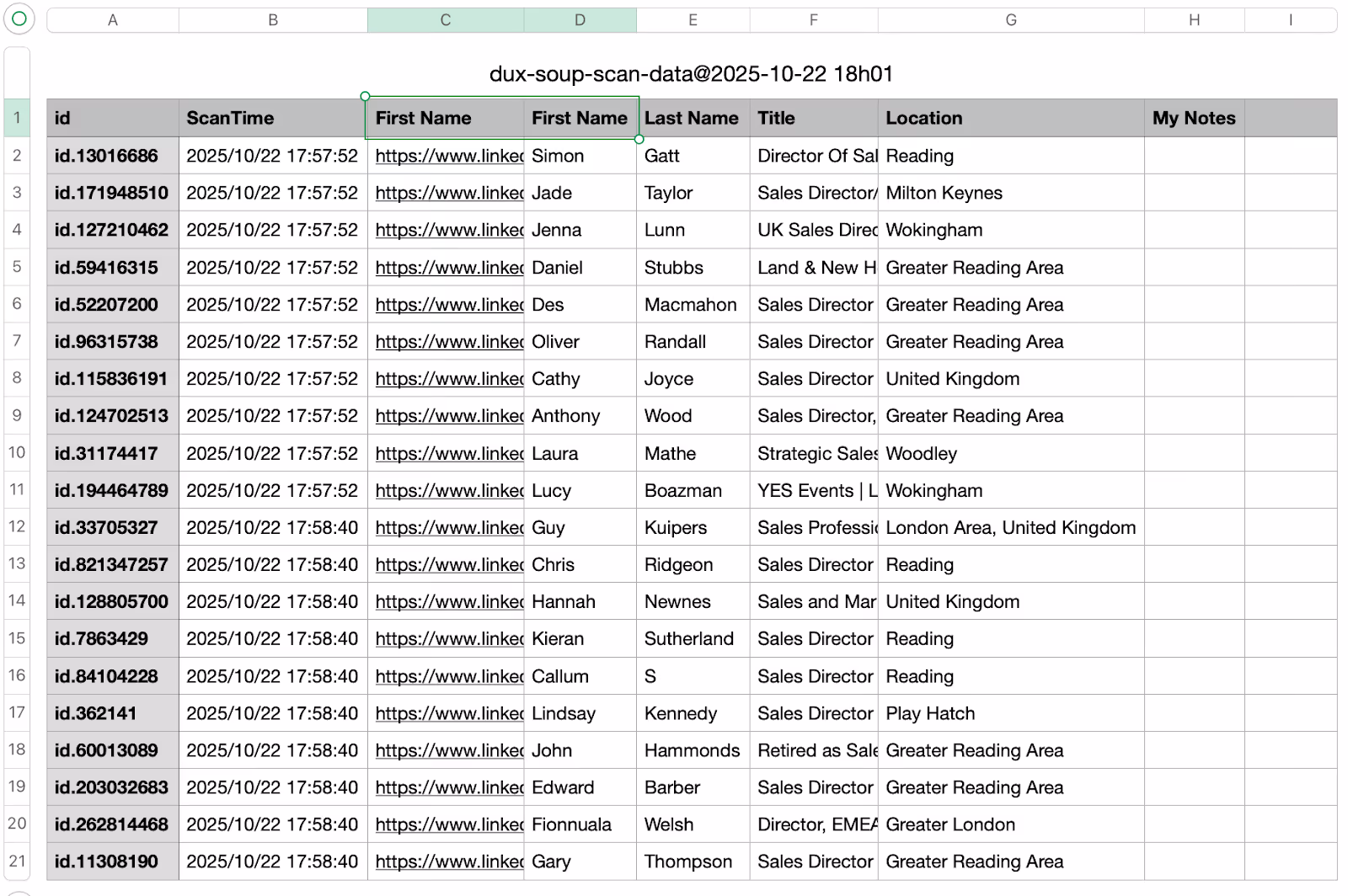1348x896 pixels.
Task: Open LinkedIn link in Simon Gatt's row
Action: 449,156
